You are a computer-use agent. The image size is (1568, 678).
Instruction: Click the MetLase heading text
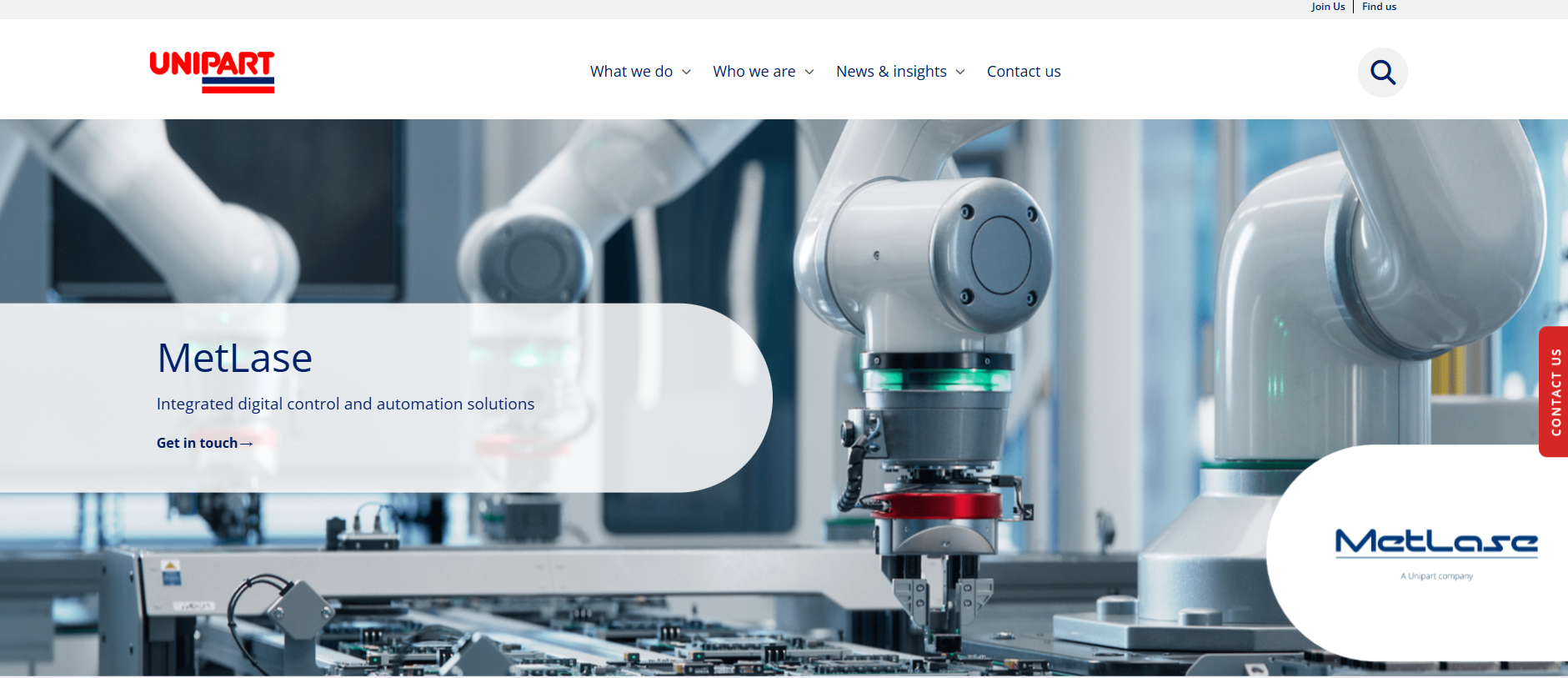pyautogui.click(x=234, y=359)
